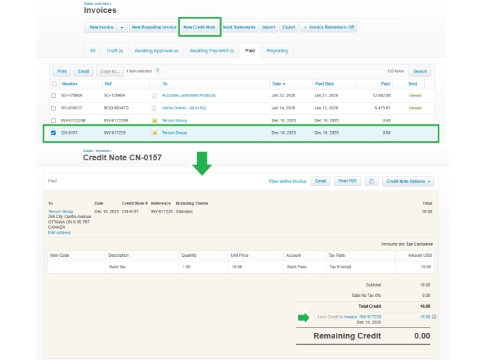Viewport: 480px width, 360px height.
Task: Tick the checkbox for the SO-17890A row
Action: click(53, 96)
